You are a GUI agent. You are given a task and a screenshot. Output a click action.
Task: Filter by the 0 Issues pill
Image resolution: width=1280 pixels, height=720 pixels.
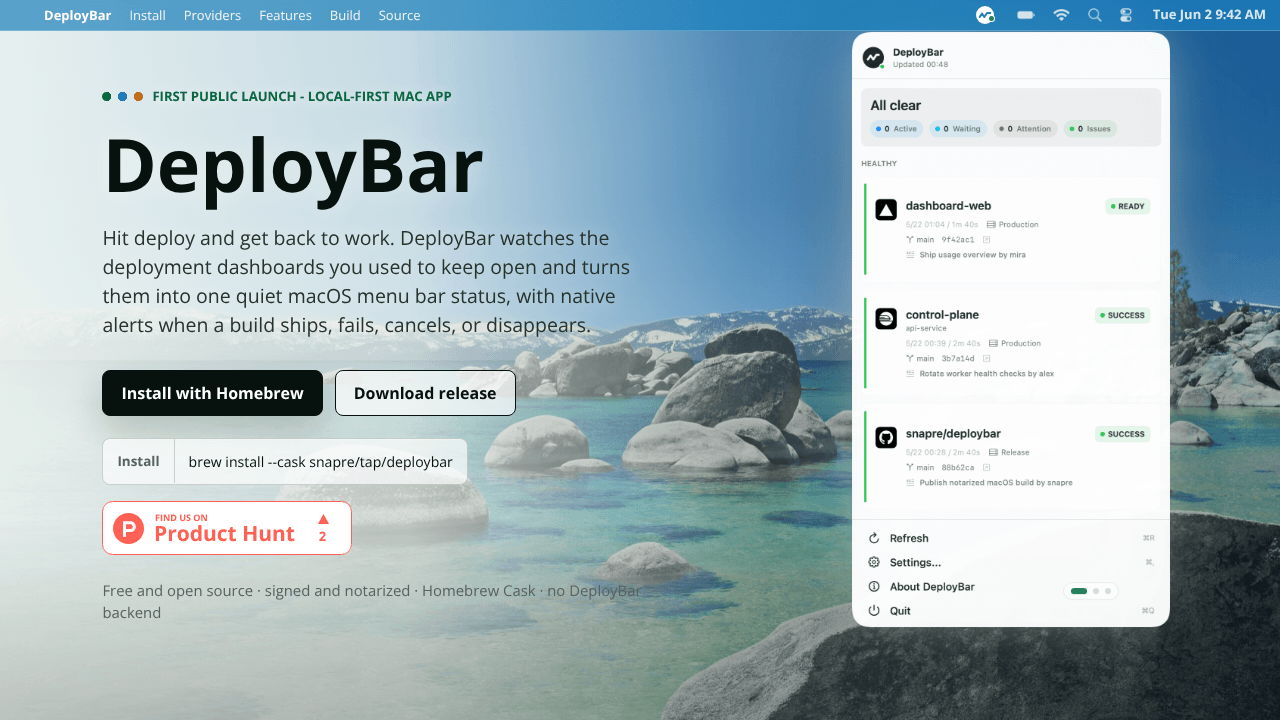tap(1090, 129)
